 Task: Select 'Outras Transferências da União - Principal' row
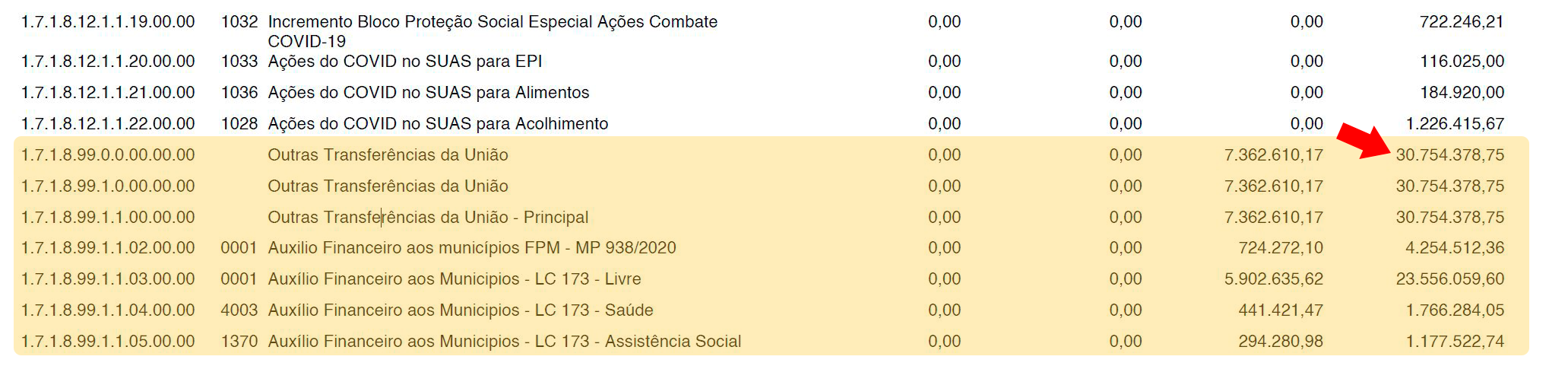(771, 218)
